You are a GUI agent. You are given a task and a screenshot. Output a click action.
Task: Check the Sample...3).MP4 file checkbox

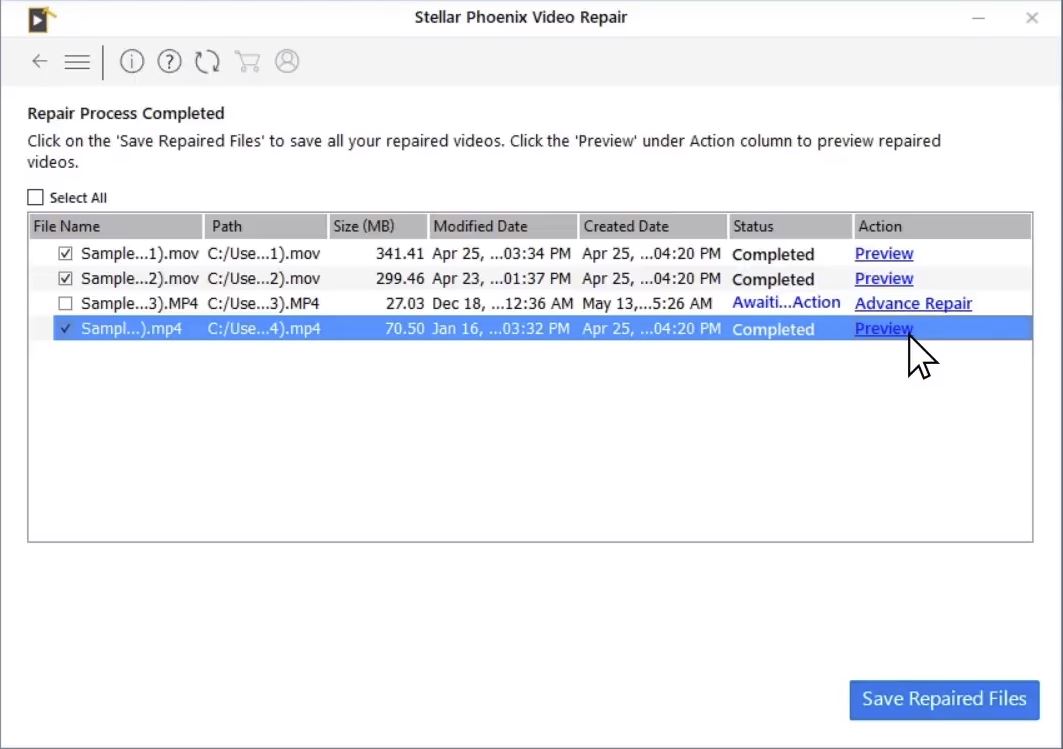click(66, 304)
